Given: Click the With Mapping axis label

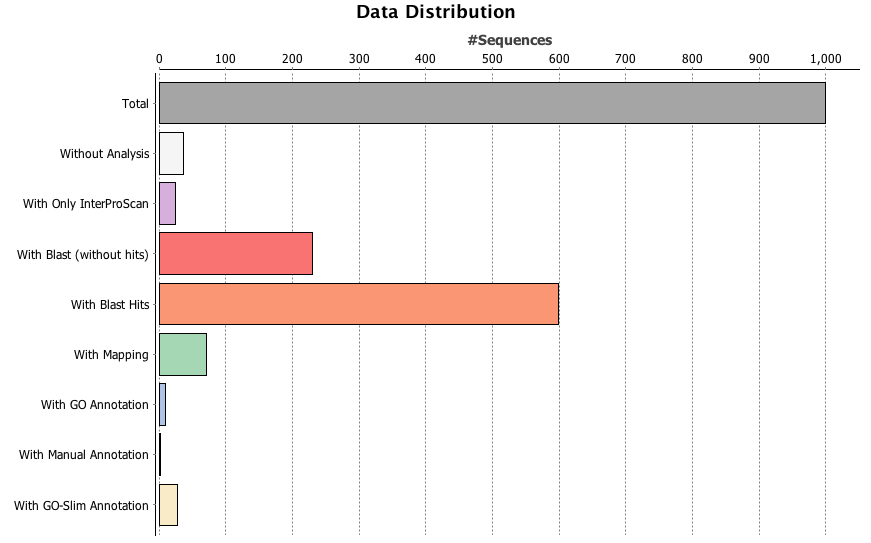Looking at the screenshot, I should click(x=111, y=355).
